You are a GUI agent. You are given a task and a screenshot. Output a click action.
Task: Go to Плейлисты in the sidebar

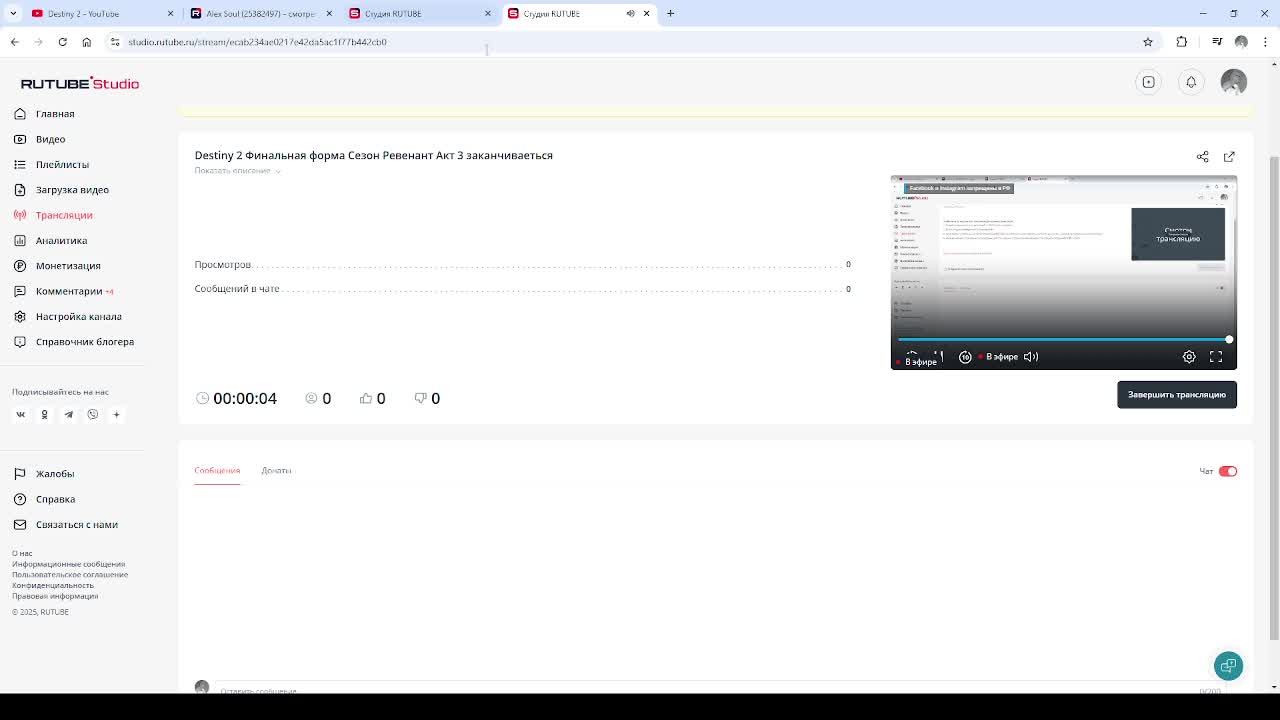pyautogui.click(x=62, y=164)
